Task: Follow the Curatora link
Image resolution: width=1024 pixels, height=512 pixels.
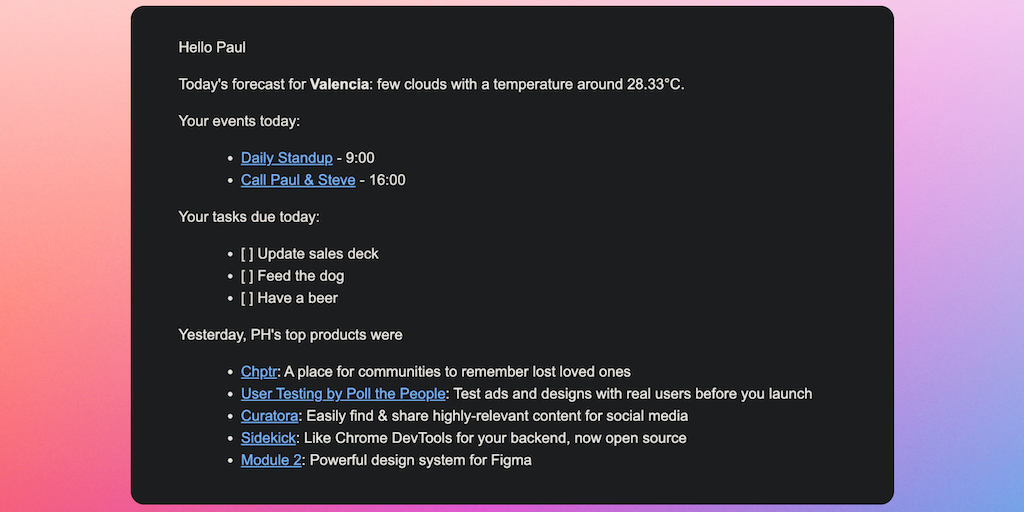Action: 269,415
